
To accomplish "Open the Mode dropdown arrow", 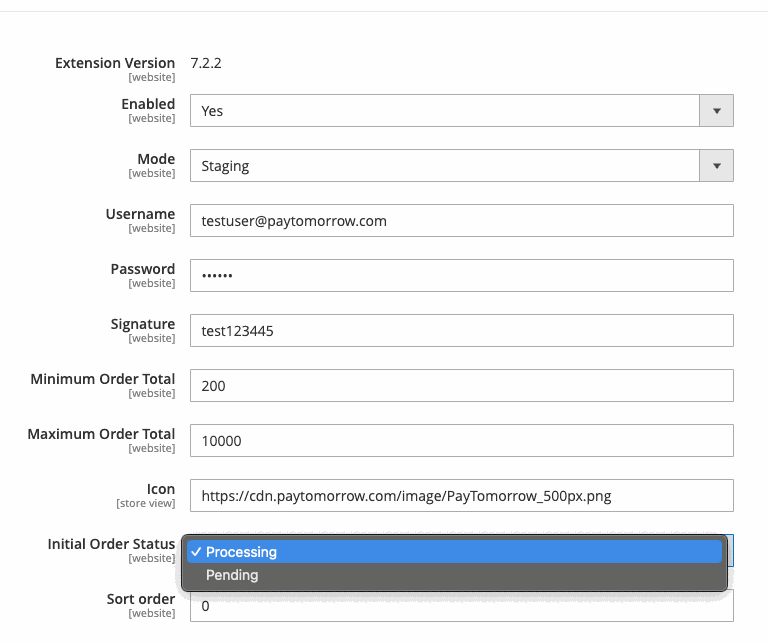I will (x=716, y=166).
